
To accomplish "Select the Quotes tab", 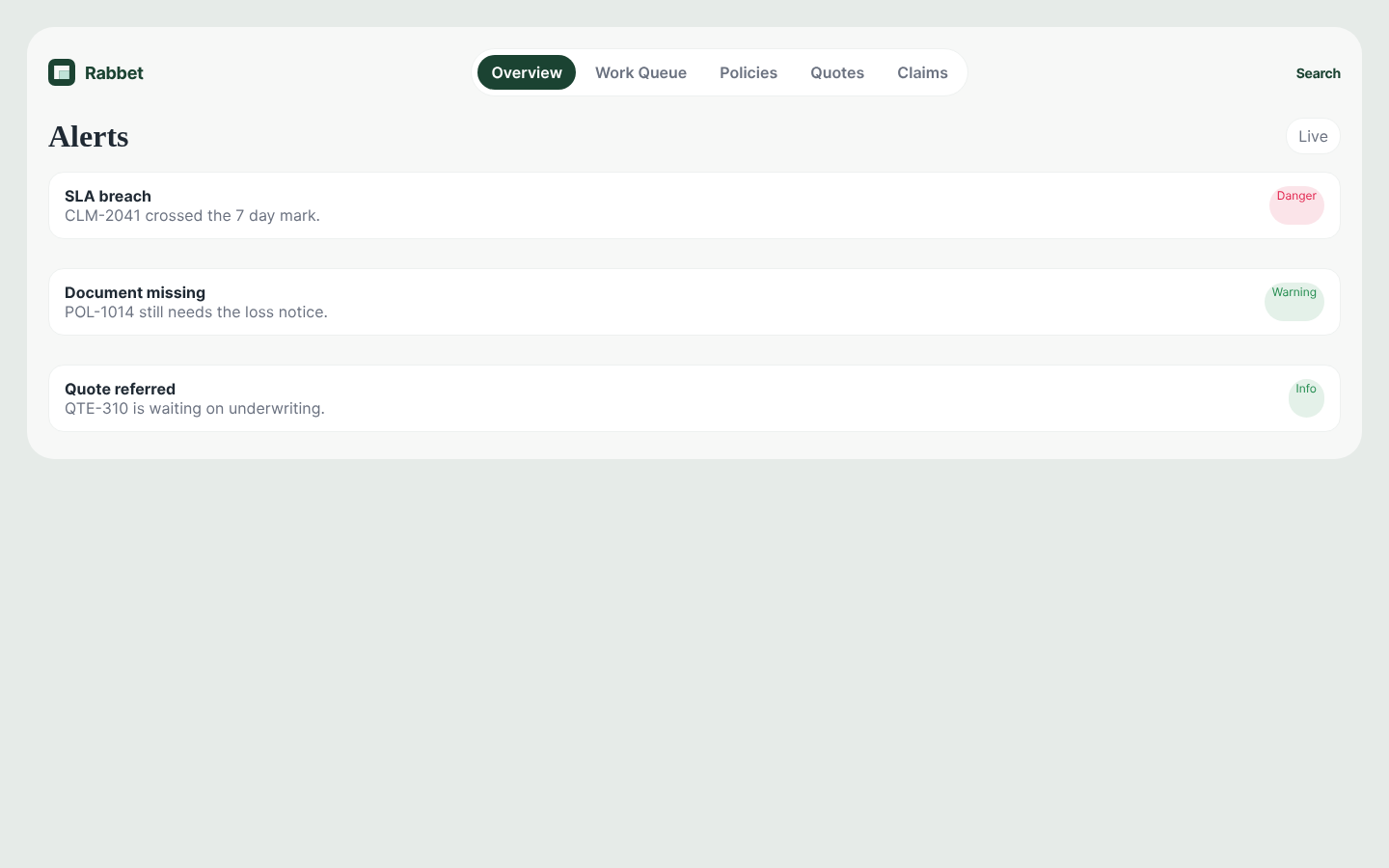I will [x=837, y=72].
